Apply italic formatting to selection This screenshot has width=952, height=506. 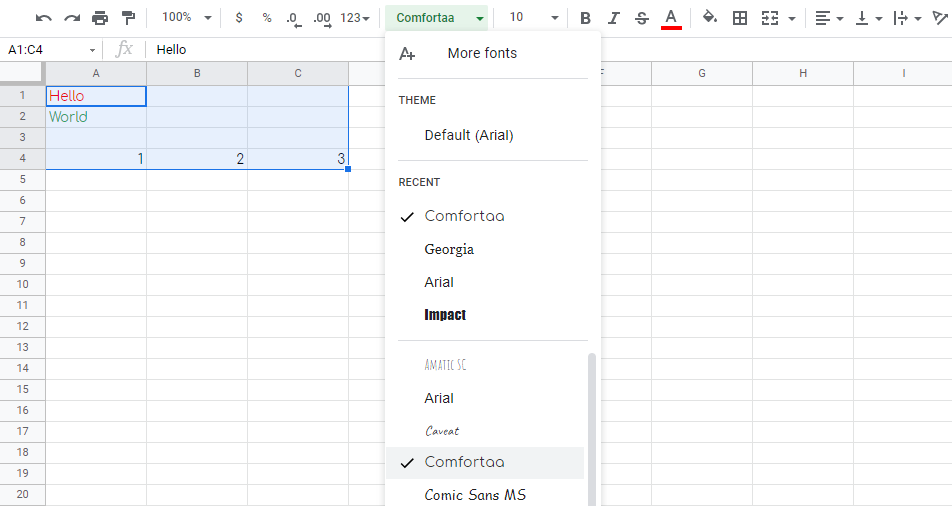[613, 18]
